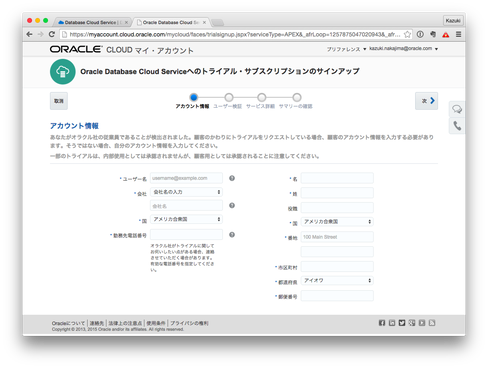Bookmark this page with the star icon
The image size is (488, 368).
tap(407, 34)
